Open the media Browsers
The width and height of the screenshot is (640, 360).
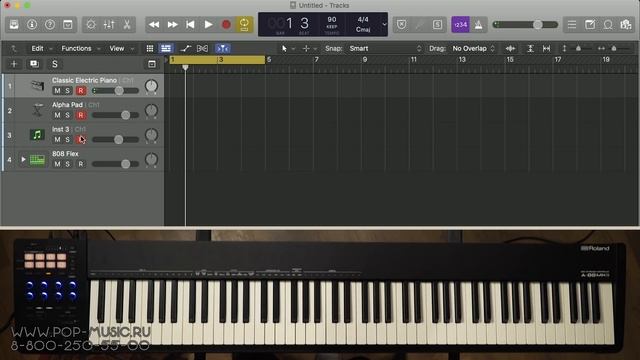(626, 24)
